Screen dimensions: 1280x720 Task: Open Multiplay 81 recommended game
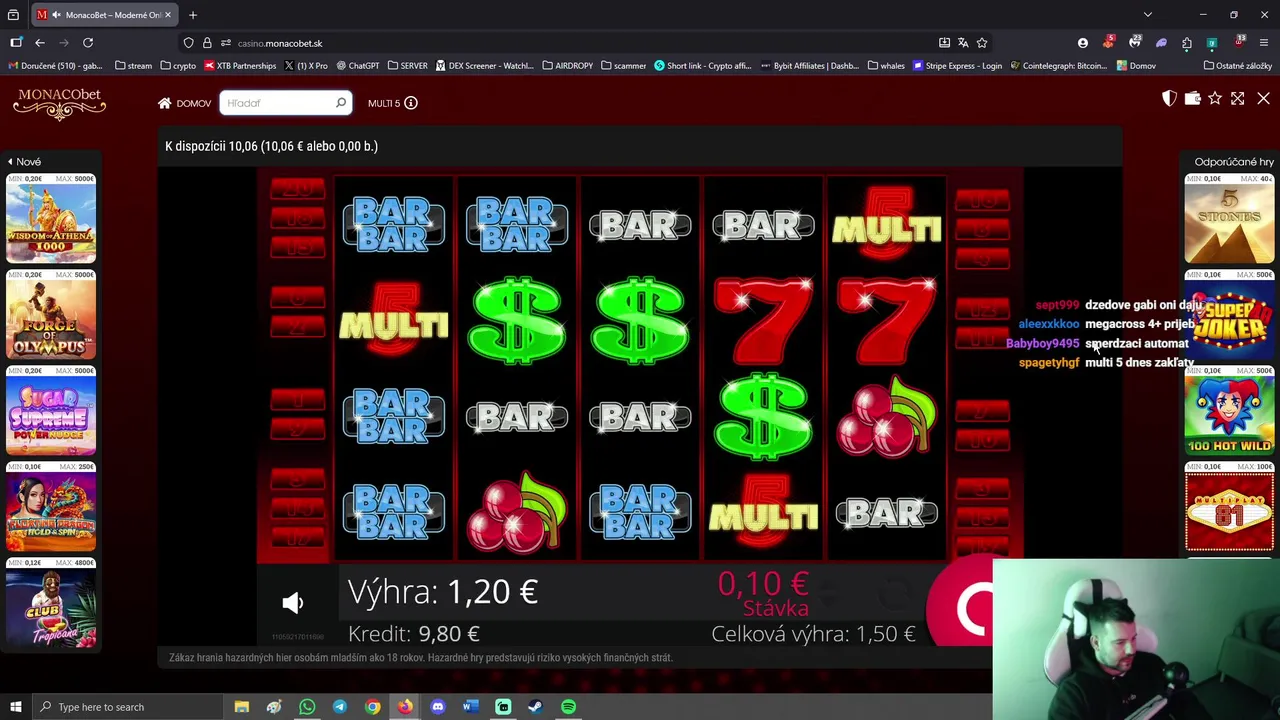pyautogui.click(x=1229, y=507)
